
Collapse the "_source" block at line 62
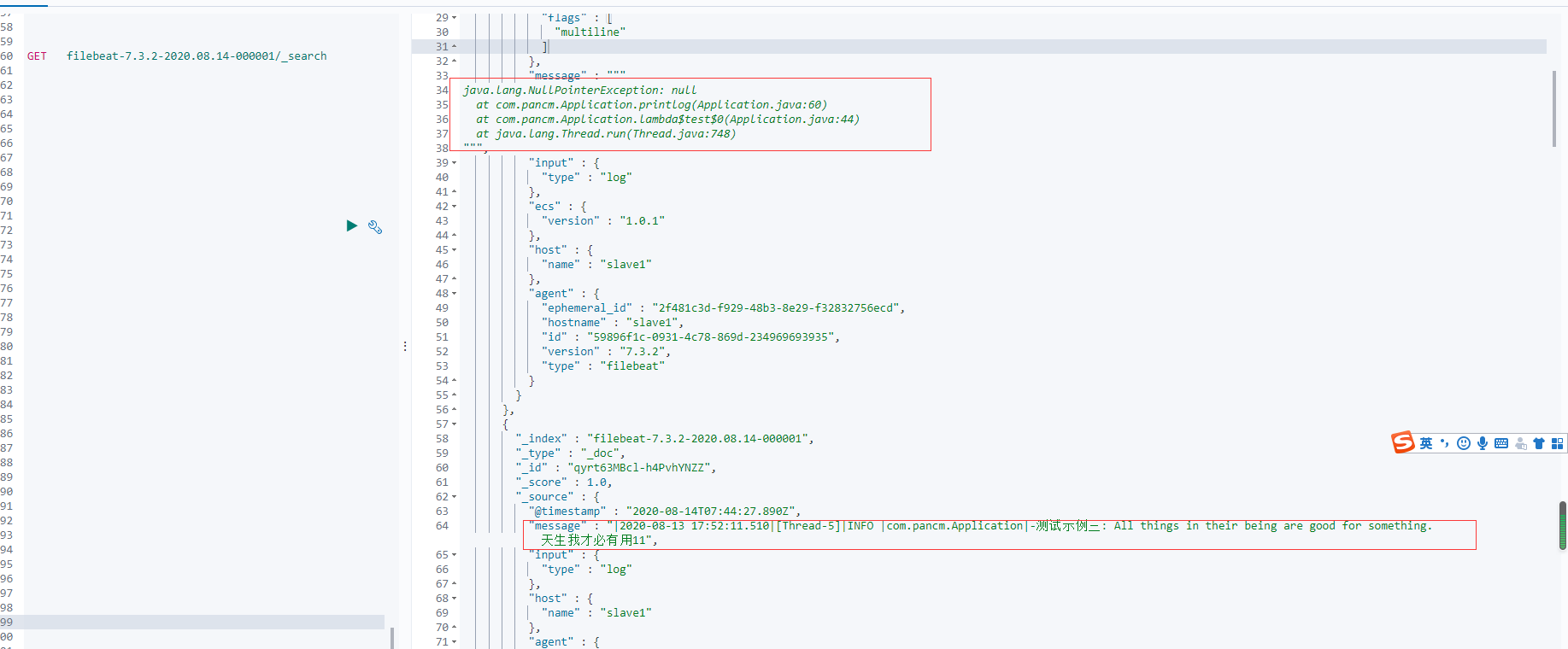(454, 496)
